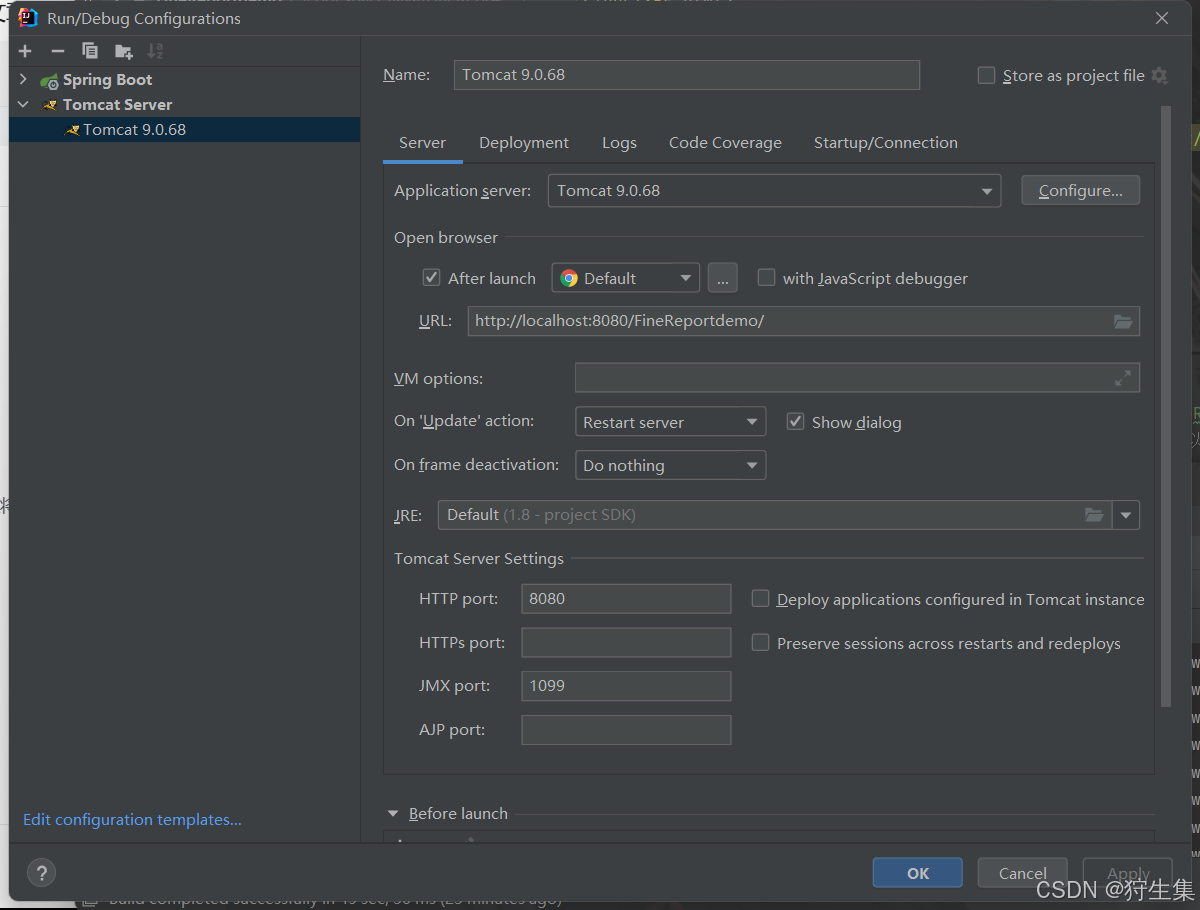
Task: Click the Name input field
Action: (686, 75)
